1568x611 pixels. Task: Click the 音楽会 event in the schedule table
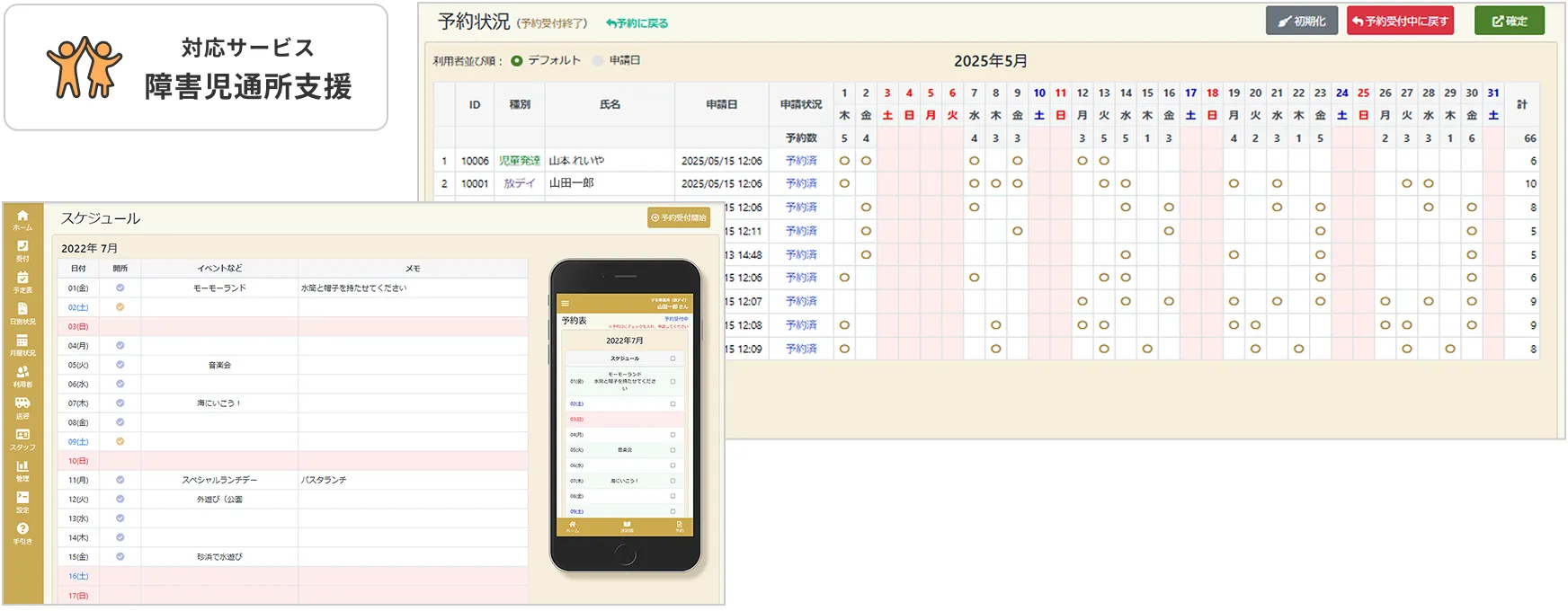pyautogui.click(x=219, y=365)
